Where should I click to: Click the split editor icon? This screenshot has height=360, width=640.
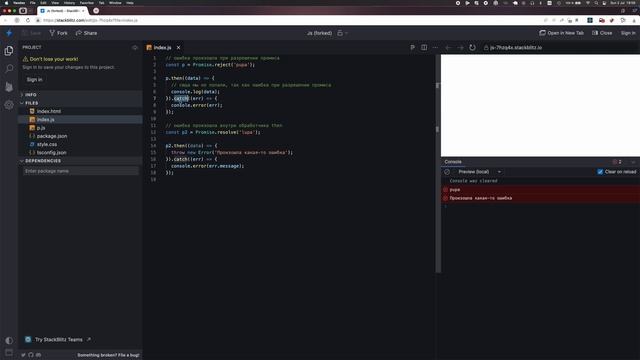tap(424, 48)
